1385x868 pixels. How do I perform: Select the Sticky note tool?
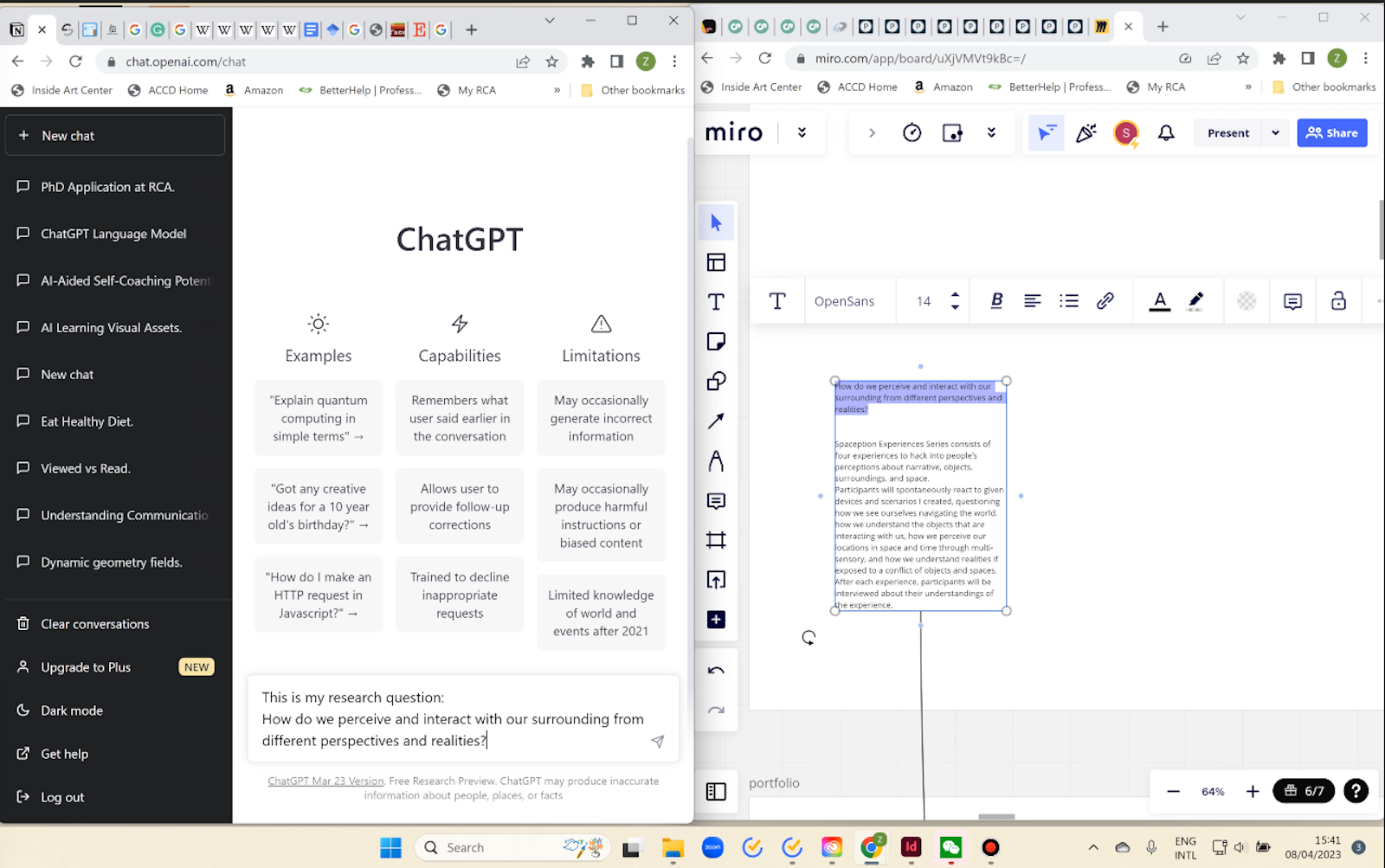(716, 342)
